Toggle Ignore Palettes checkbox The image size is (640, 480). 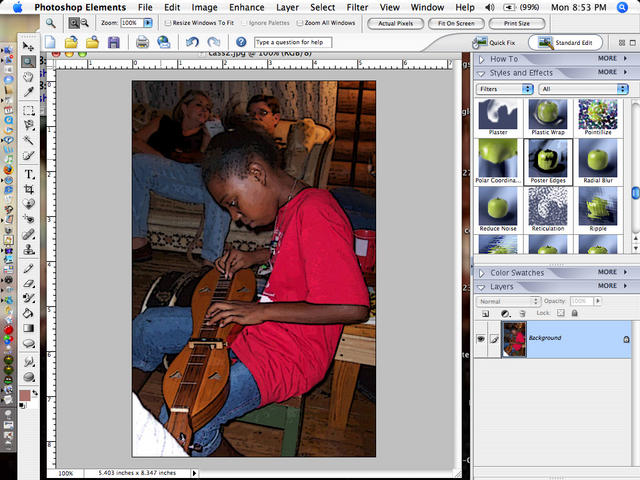244,23
